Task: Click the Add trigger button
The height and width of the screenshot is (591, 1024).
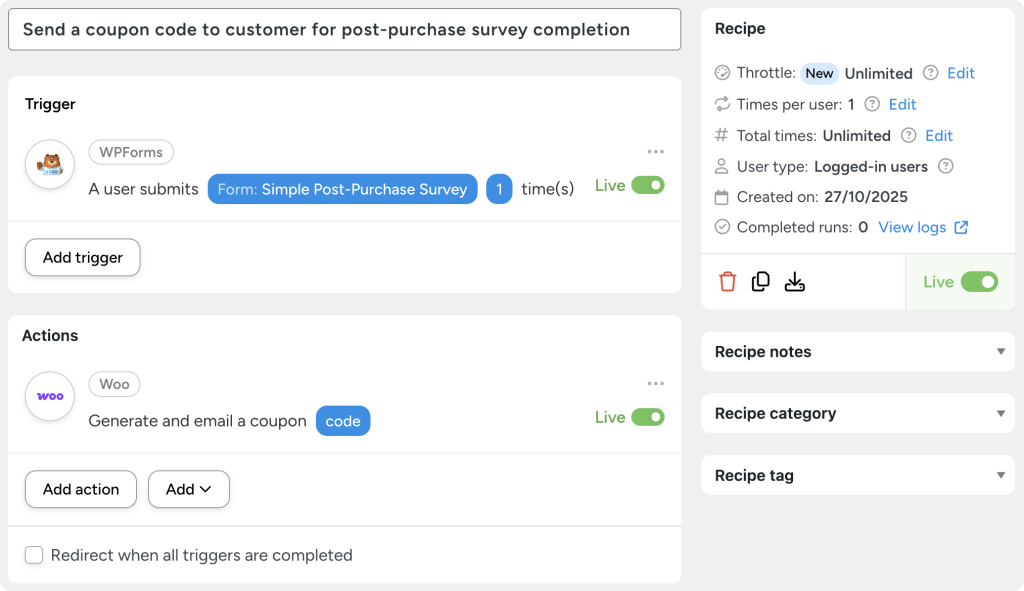Action: point(81,257)
